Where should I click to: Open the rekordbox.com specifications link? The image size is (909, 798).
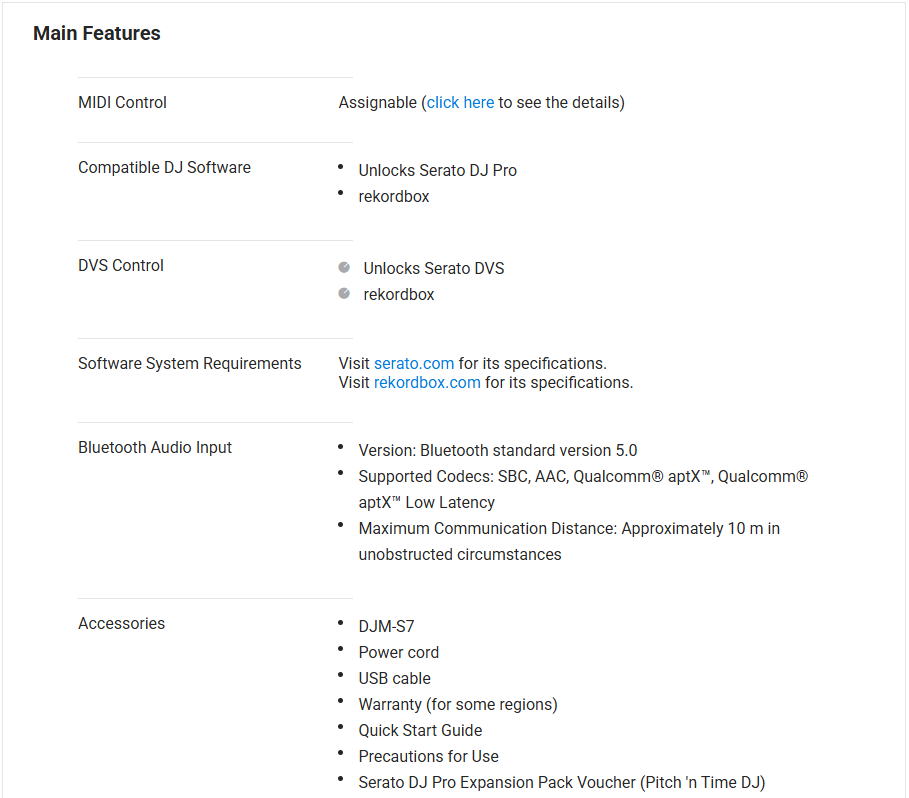427,382
